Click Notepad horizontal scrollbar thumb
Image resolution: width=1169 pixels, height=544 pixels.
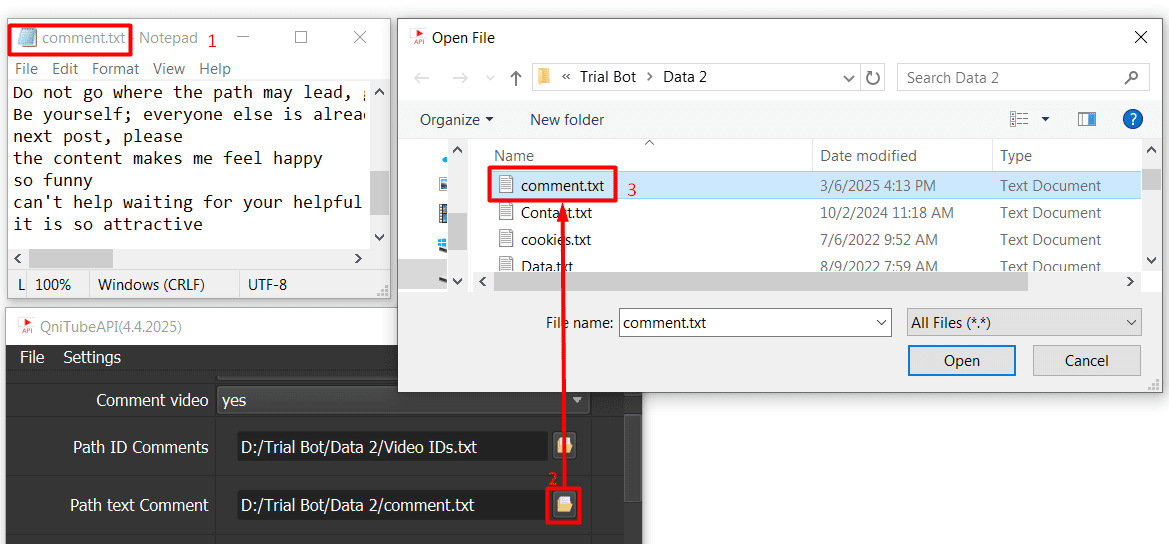71,259
